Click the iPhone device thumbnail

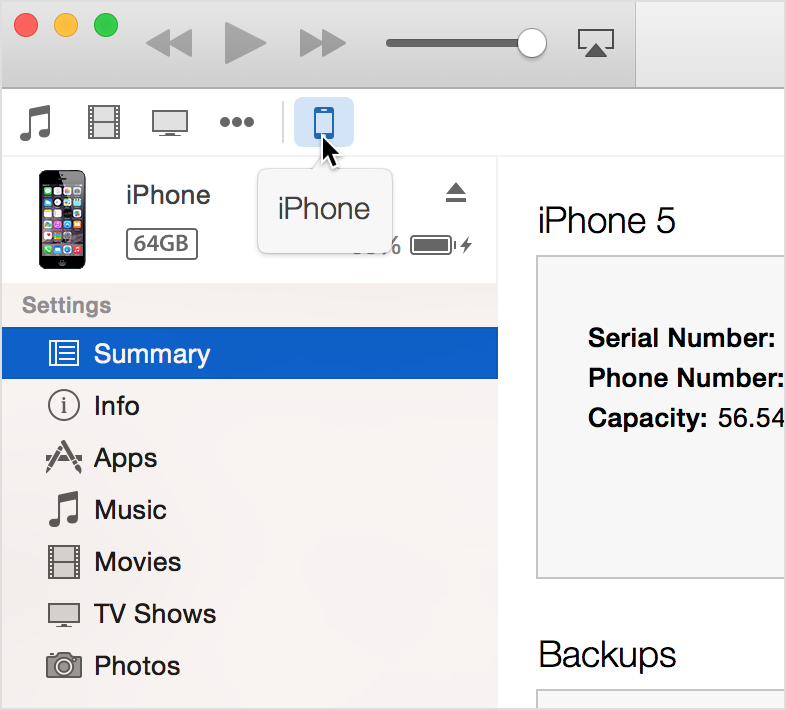[x=62, y=220]
